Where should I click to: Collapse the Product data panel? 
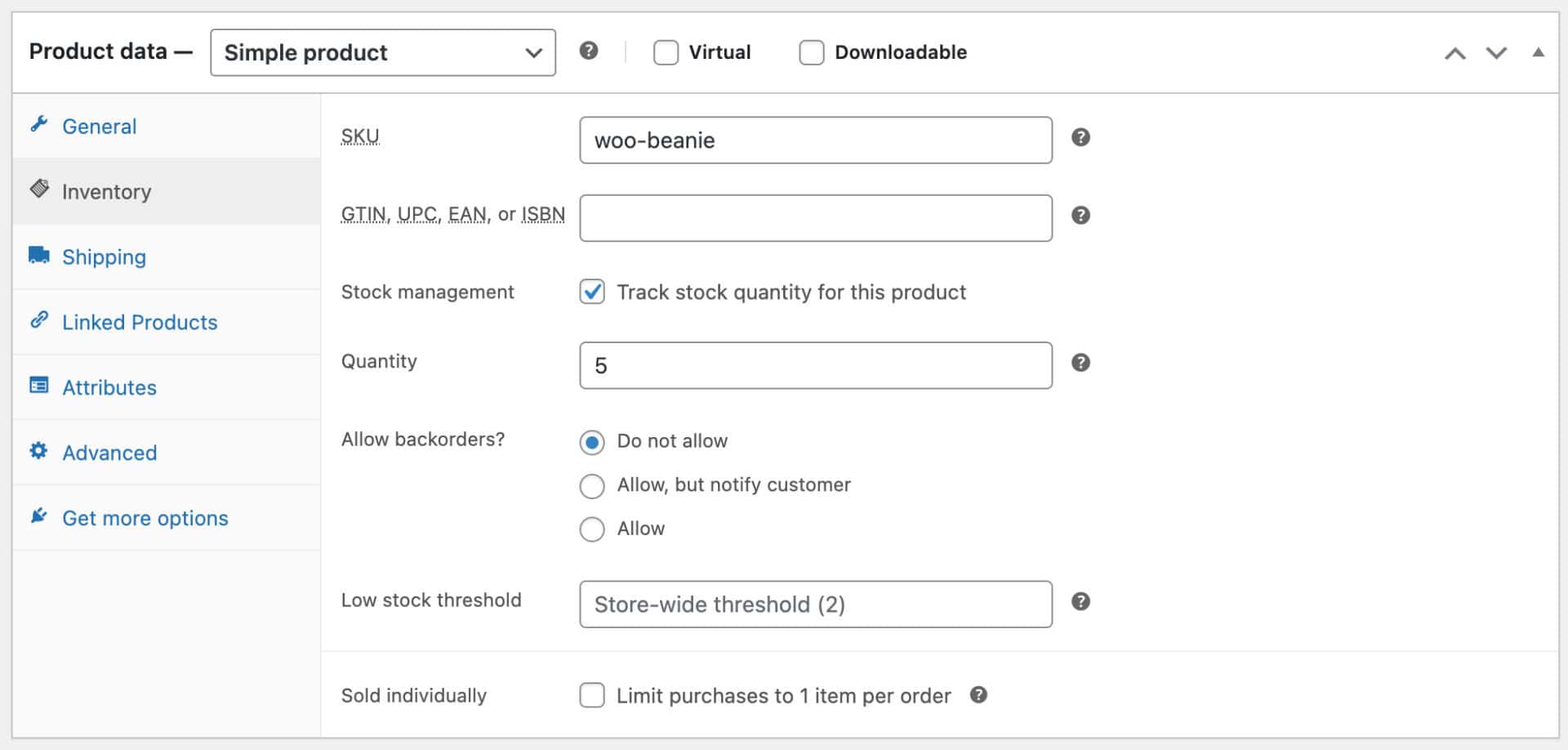(1539, 52)
